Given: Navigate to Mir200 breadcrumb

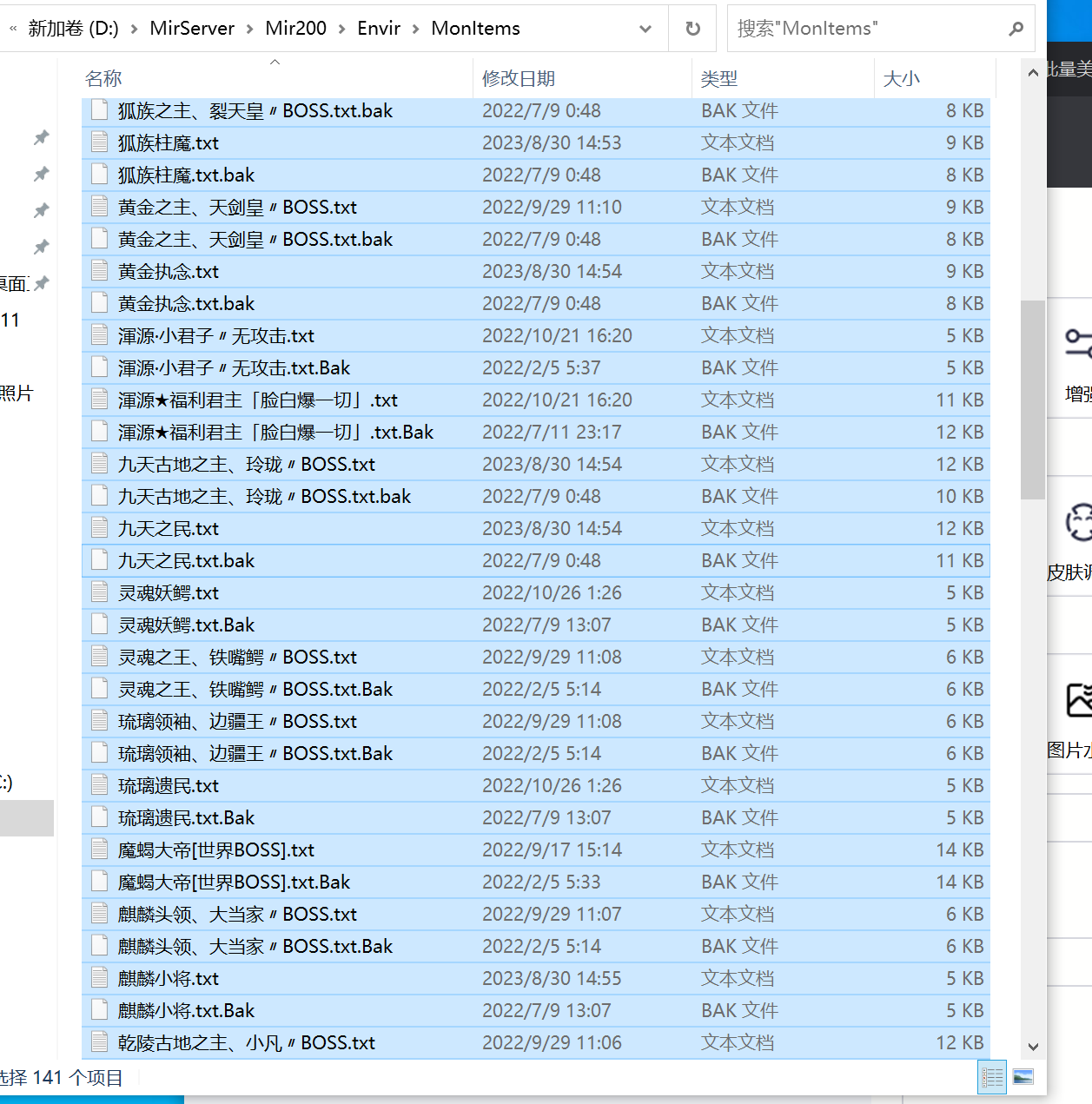Looking at the screenshot, I should [295, 29].
